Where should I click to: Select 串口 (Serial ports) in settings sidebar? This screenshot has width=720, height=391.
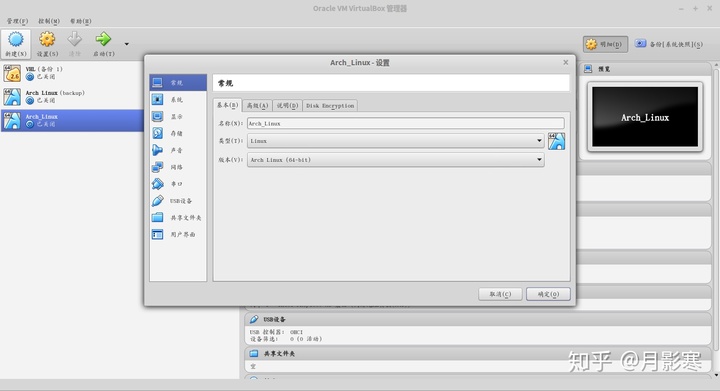point(178,184)
